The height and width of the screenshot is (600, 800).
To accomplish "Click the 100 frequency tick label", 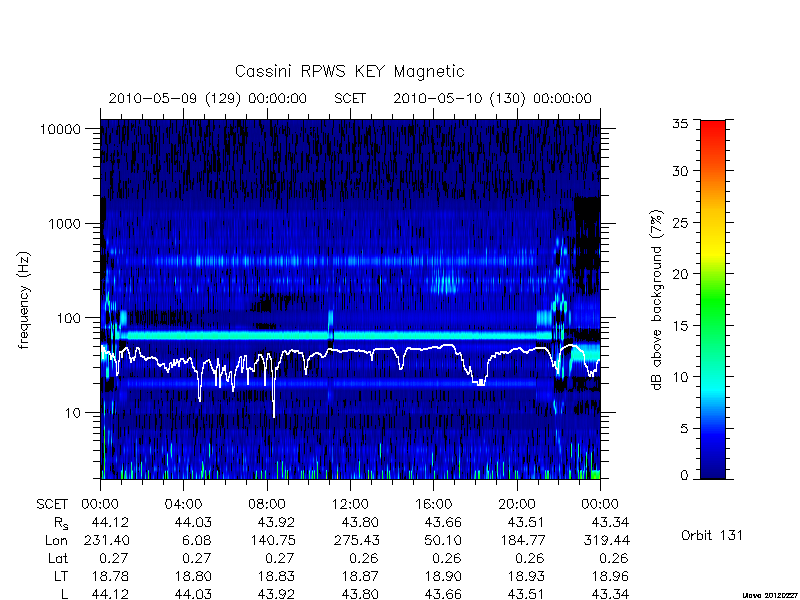I will click(68, 318).
